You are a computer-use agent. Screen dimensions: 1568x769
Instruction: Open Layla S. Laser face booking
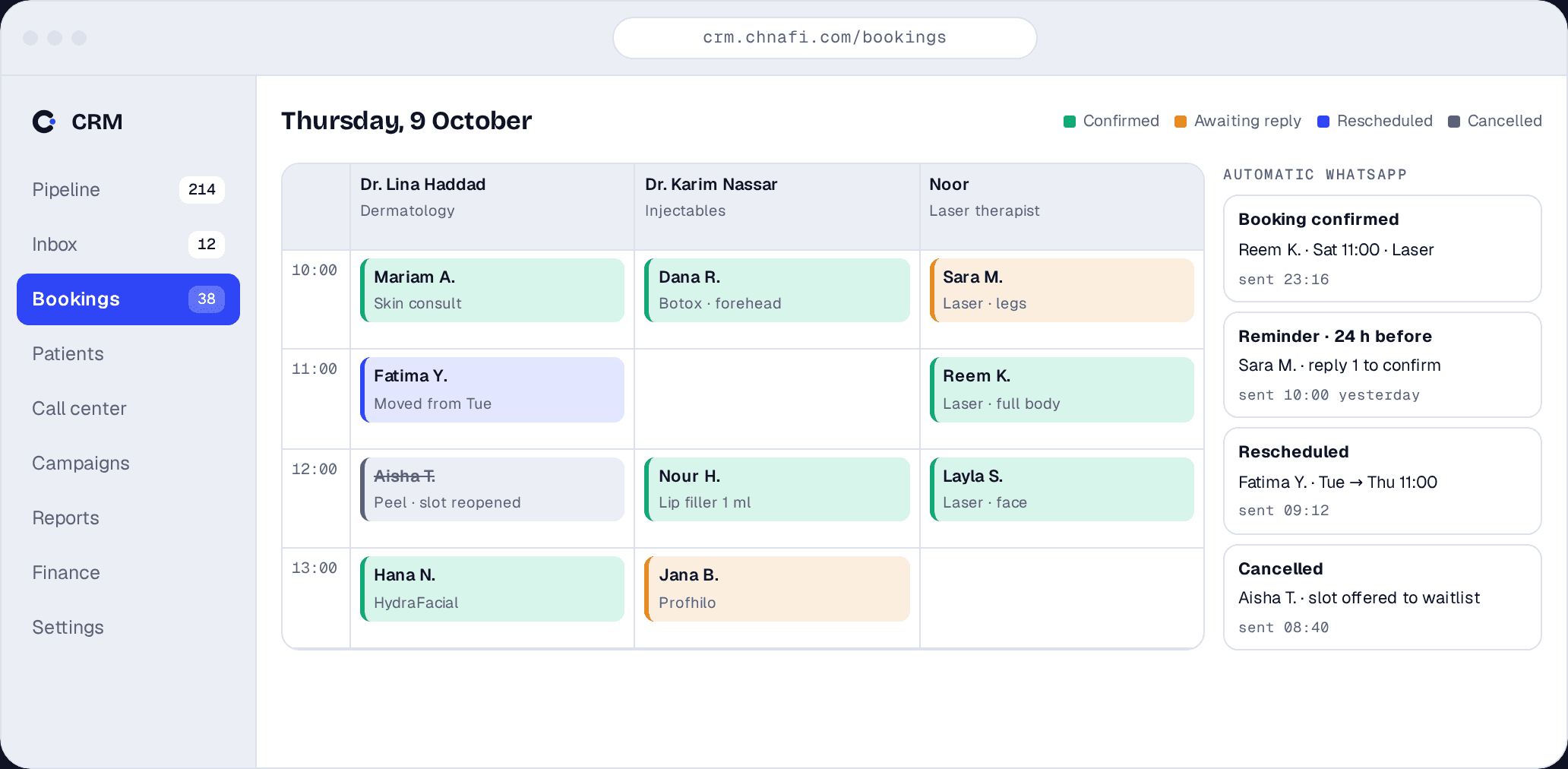tap(1062, 489)
